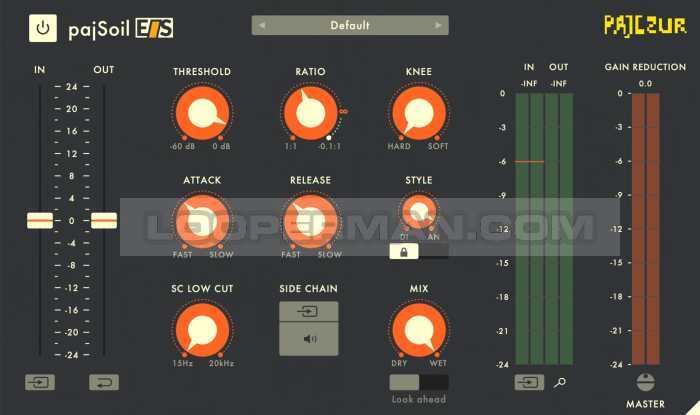Click the magnifier zoom icon below meters
Image resolution: width=700 pixels, height=415 pixels.
(559, 382)
